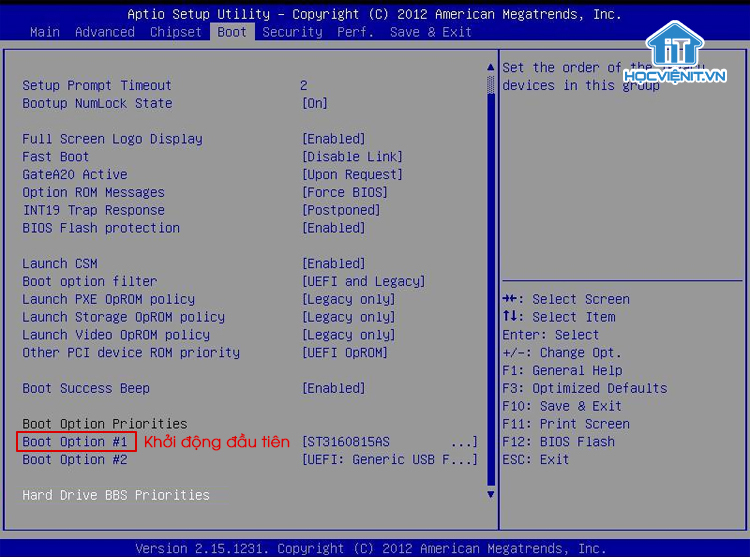Select Setup Prompt Timeout setting
Image resolution: width=750 pixels, height=557 pixels.
pyautogui.click(x=97, y=86)
